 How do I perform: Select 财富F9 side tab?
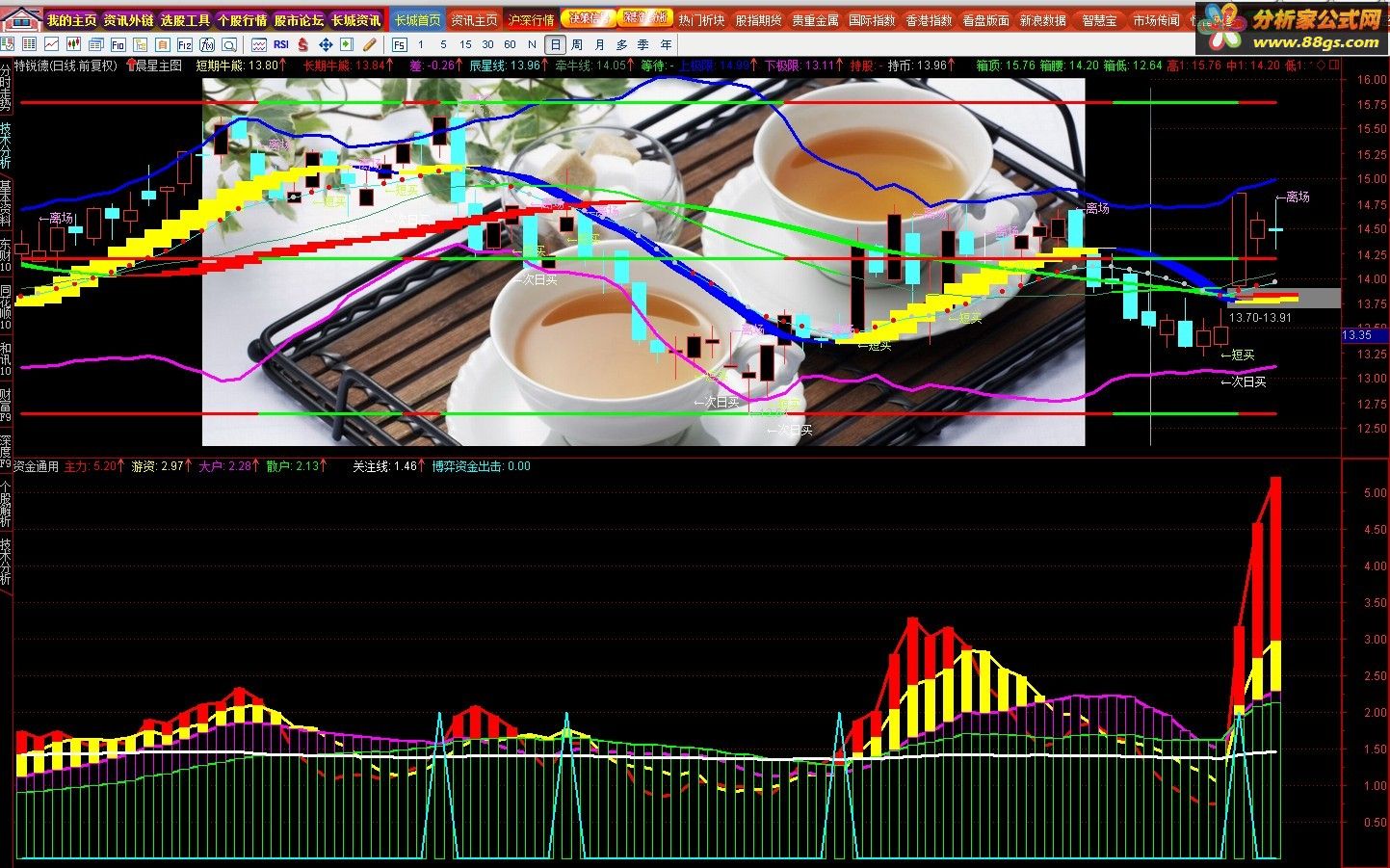coord(6,405)
